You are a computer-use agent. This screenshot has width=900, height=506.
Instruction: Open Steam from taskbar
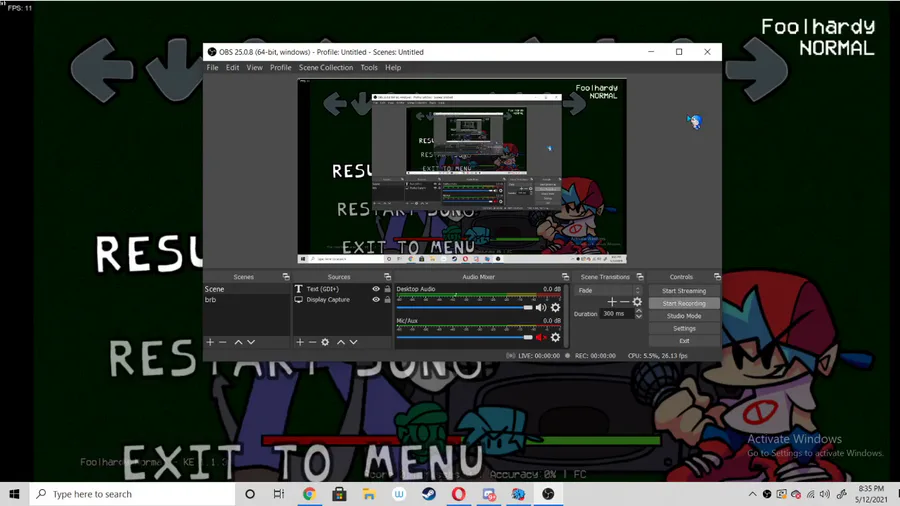(429, 494)
